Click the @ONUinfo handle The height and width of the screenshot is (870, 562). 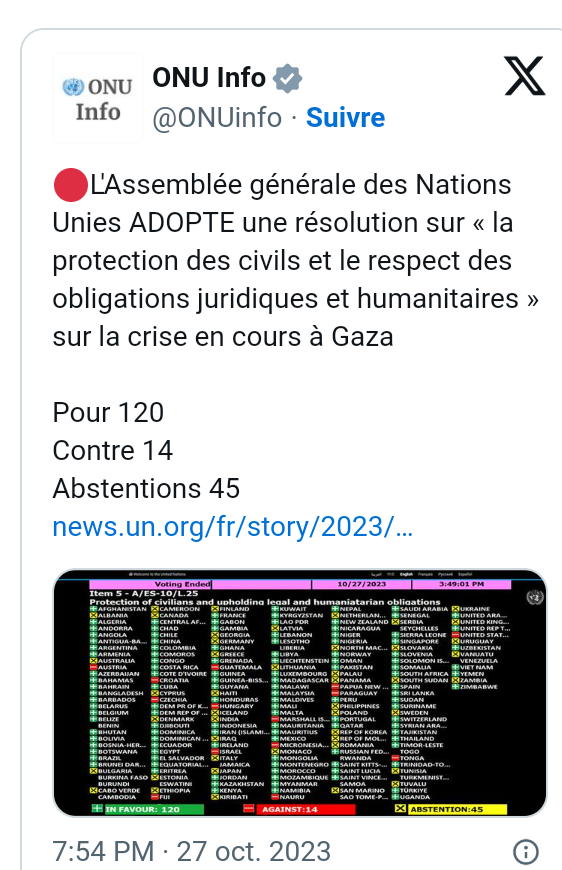click(217, 118)
